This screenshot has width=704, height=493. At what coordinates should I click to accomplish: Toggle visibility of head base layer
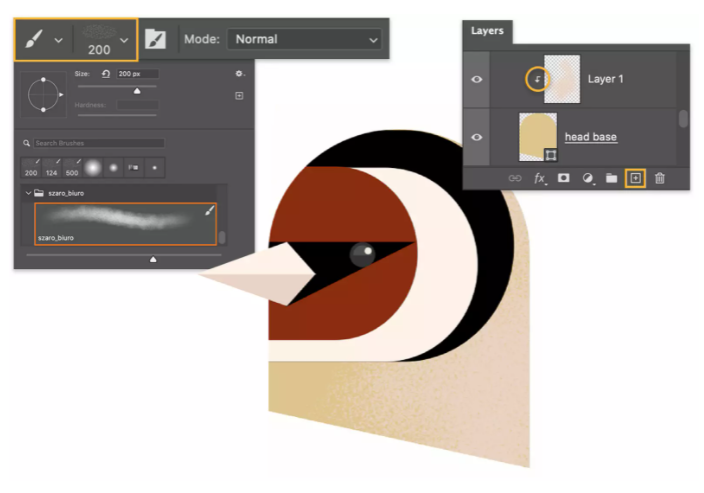point(478,136)
